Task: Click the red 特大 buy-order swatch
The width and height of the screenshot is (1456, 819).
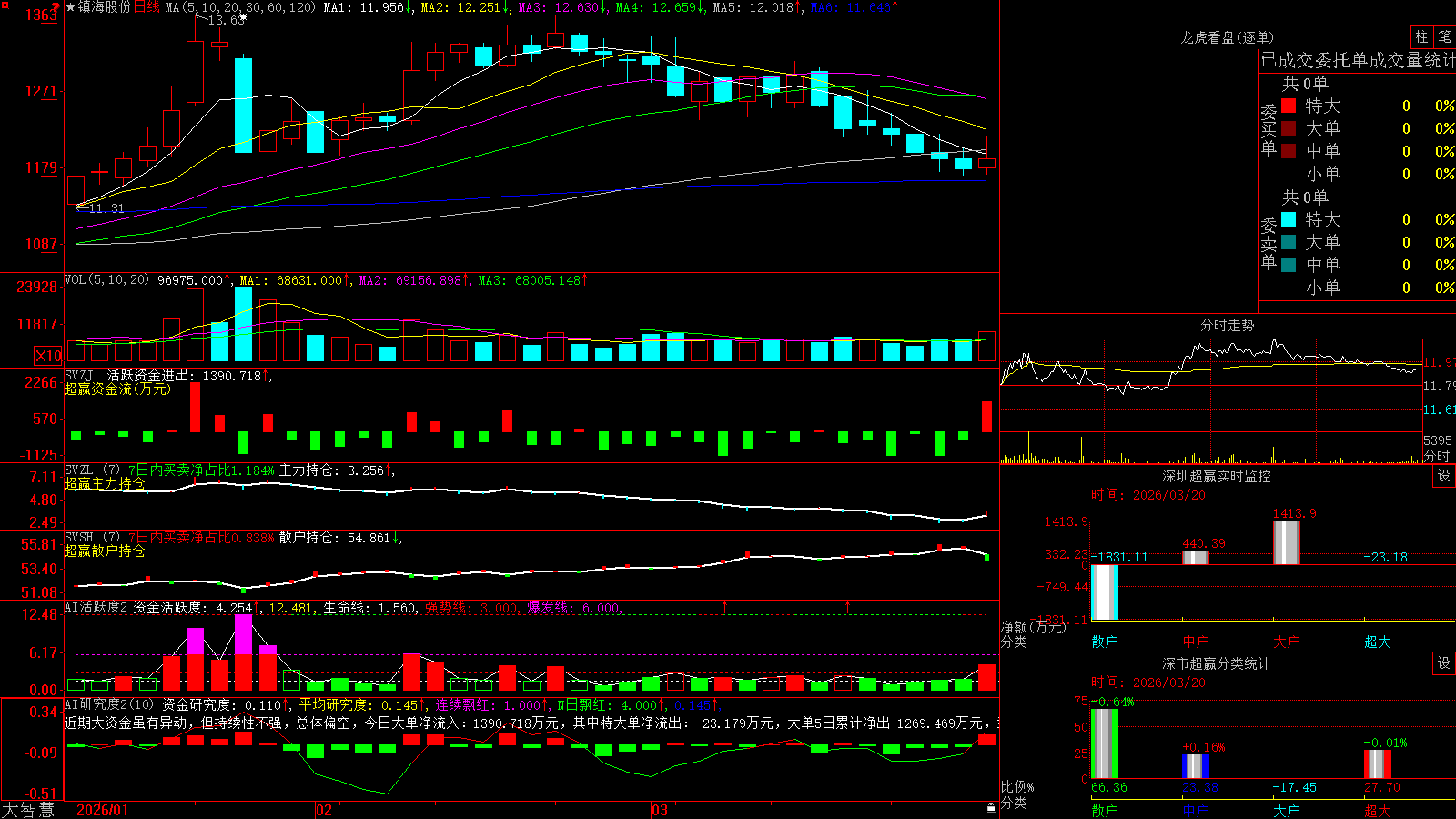Action: click(1289, 106)
